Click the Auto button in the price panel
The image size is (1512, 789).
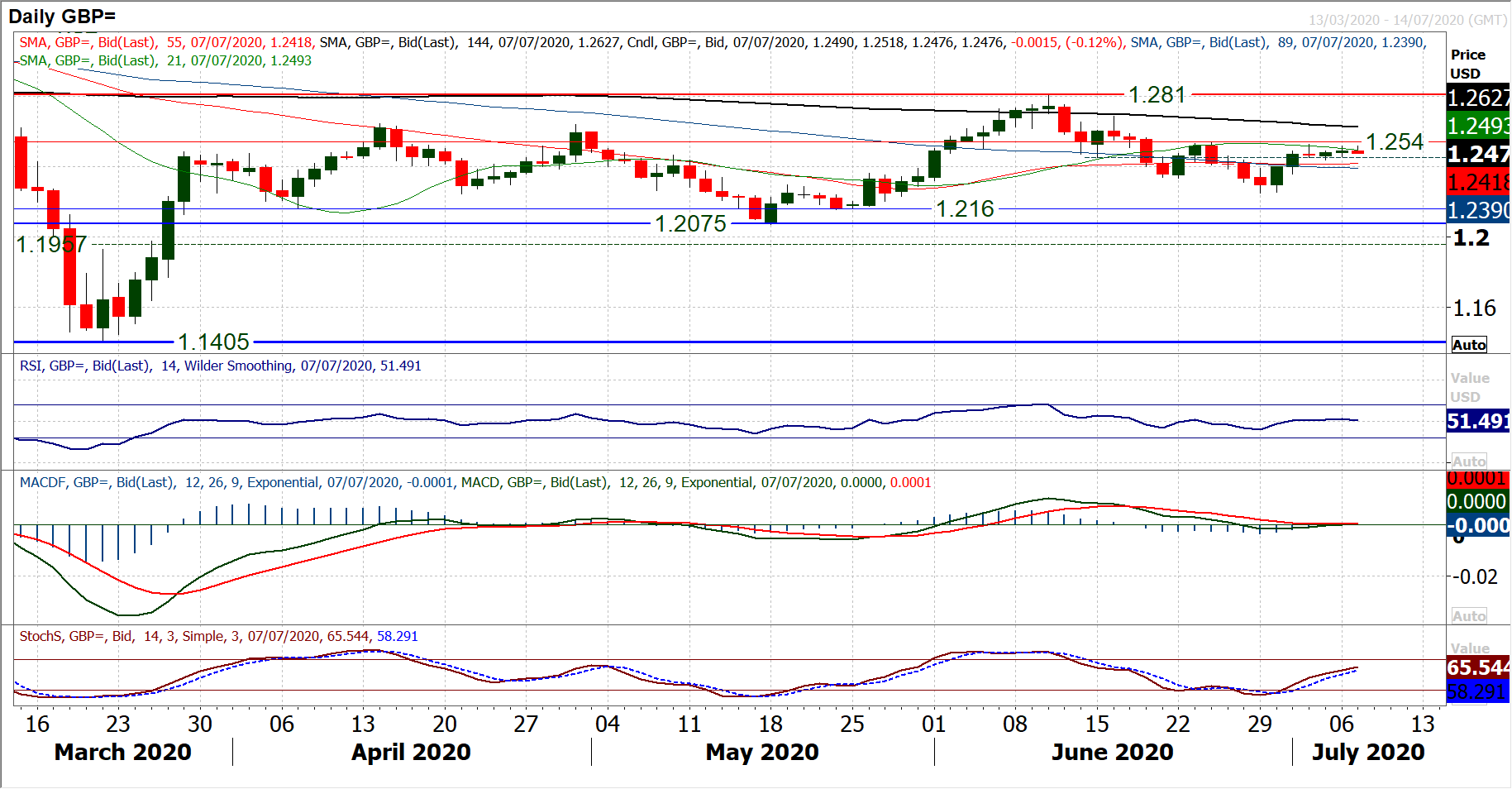click(x=1468, y=345)
